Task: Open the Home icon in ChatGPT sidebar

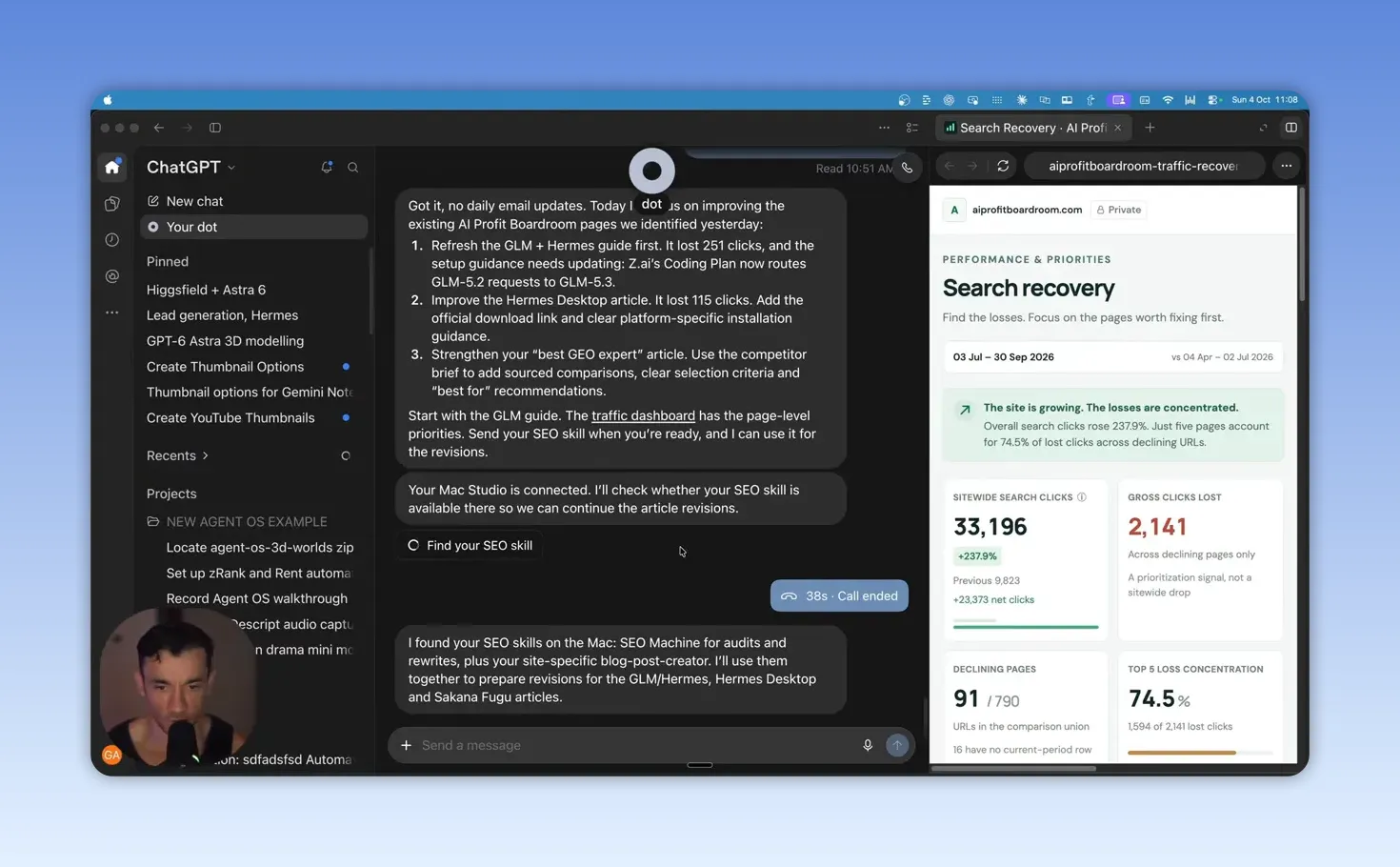Action: [112, 168]
